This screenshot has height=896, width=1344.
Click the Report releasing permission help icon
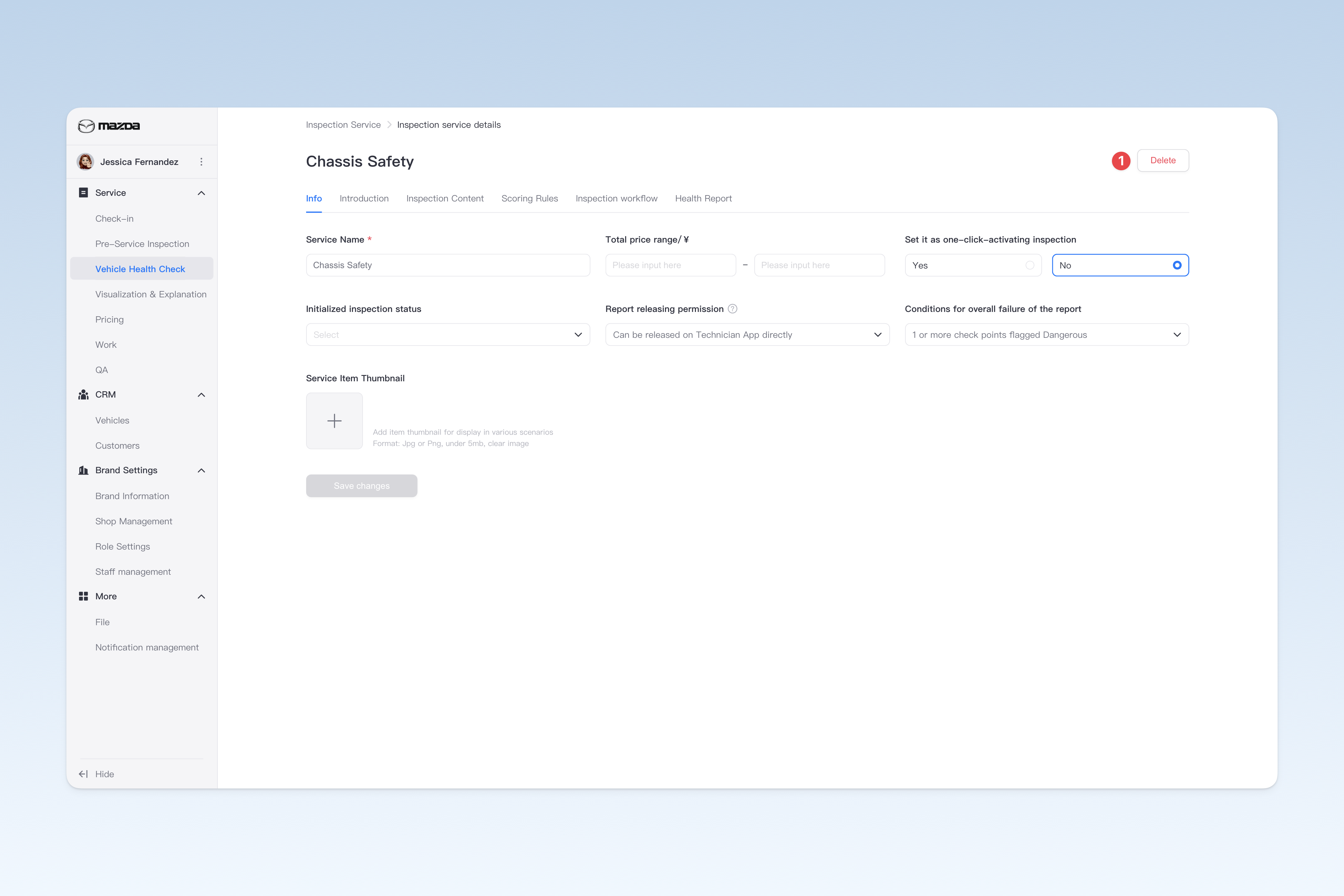732,309
